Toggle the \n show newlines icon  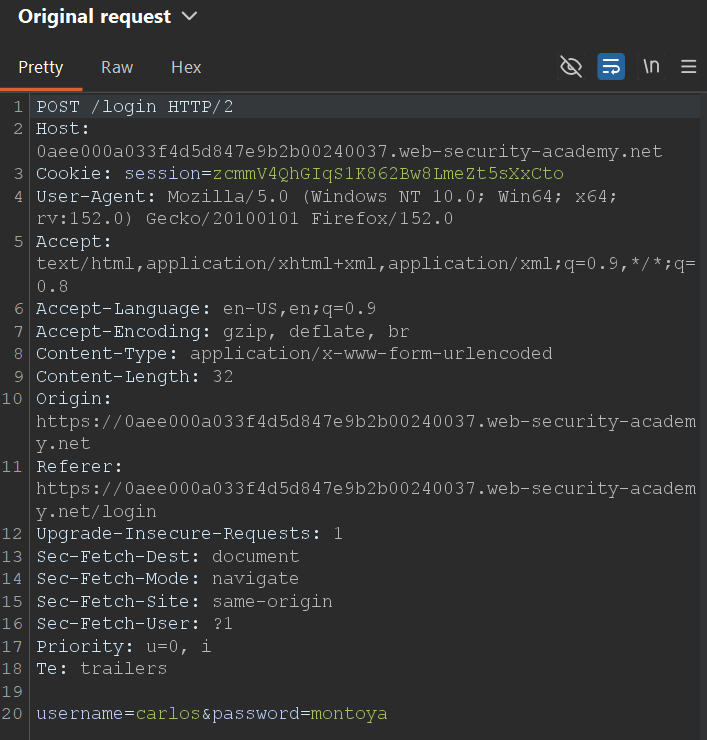[651, 67]
